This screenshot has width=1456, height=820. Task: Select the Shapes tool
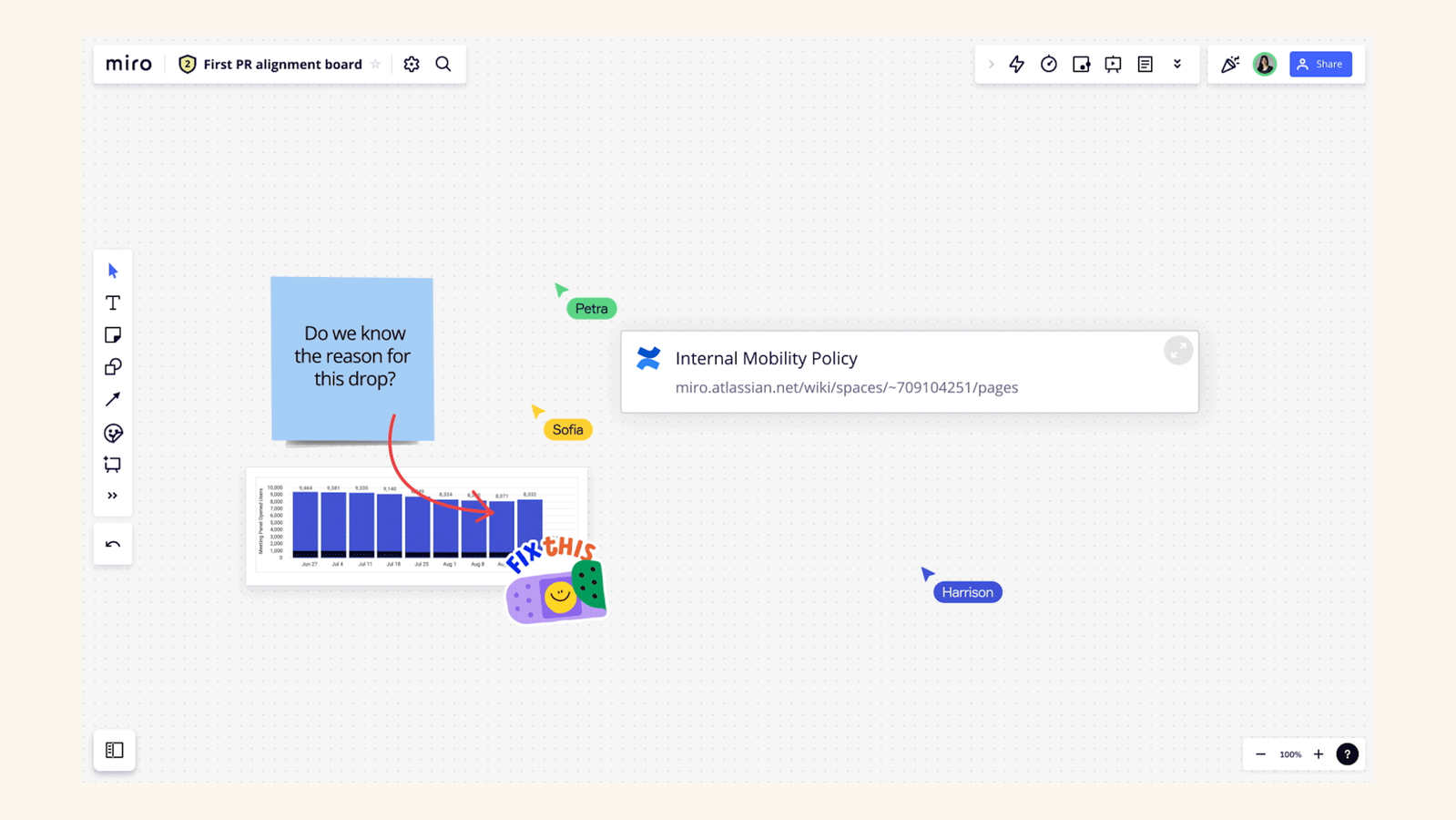pos(113,367)
